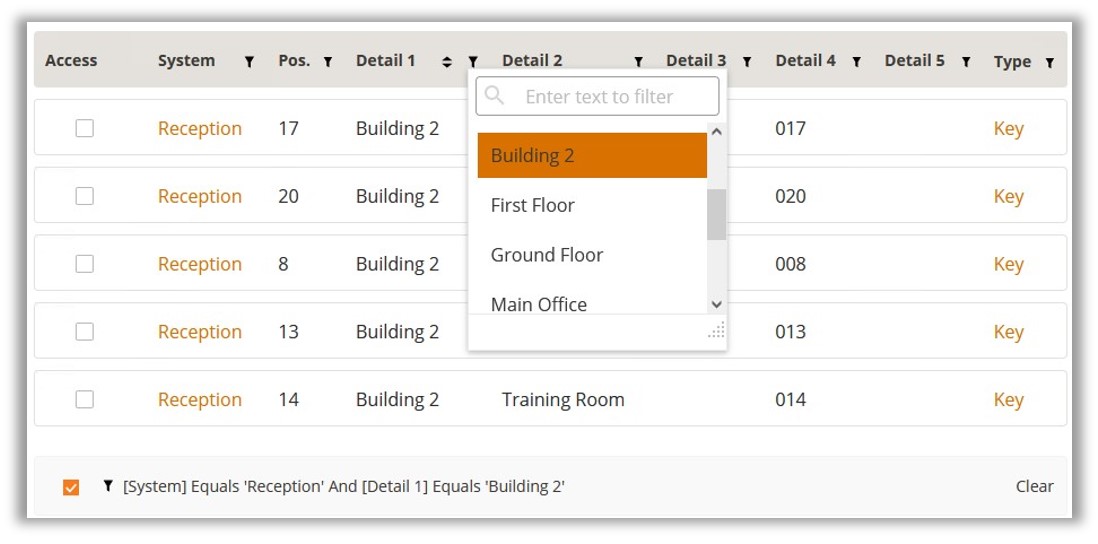
Task: Click the Detail 5 column filter icon
Action: pos(966,62)
